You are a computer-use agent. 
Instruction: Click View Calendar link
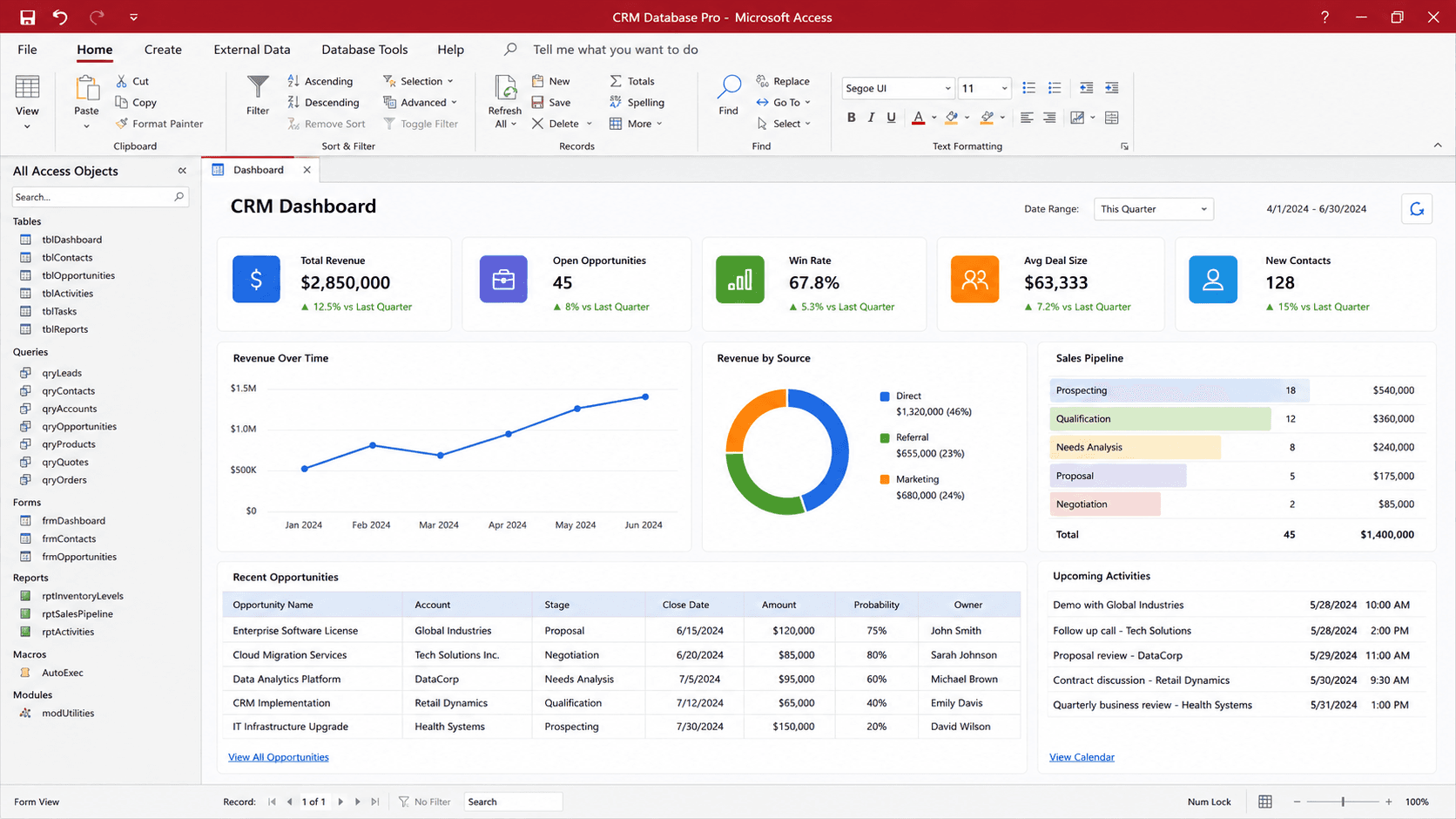click(1082, 757)
